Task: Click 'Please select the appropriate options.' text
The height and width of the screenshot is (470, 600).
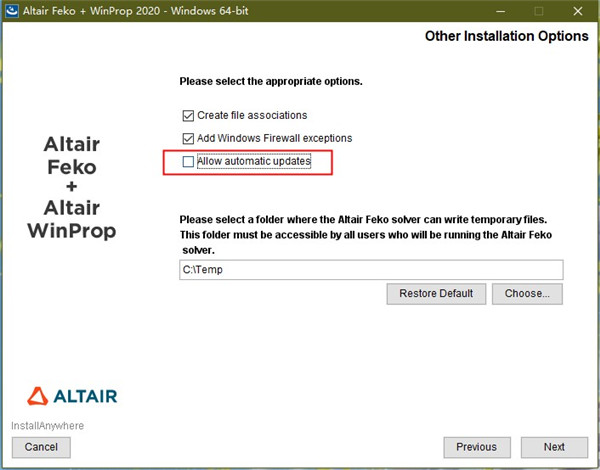Action: point(271,82)
